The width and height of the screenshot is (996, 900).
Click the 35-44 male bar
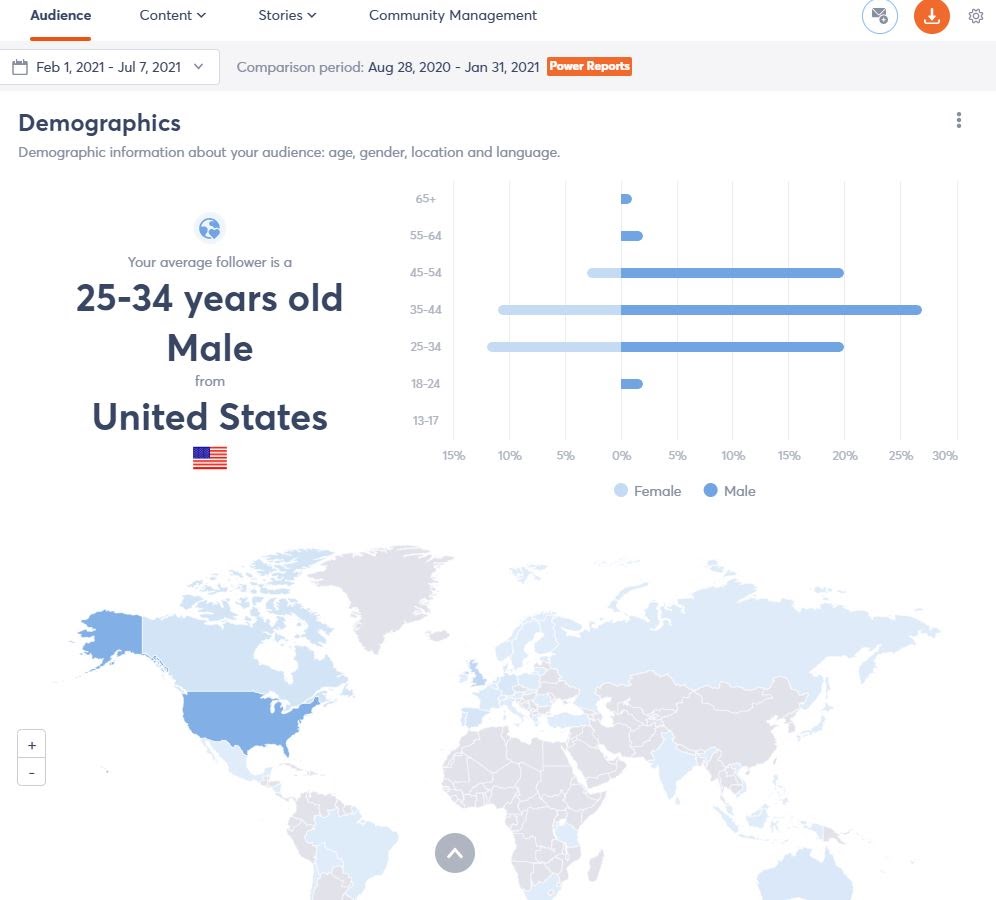pos(771,310)
